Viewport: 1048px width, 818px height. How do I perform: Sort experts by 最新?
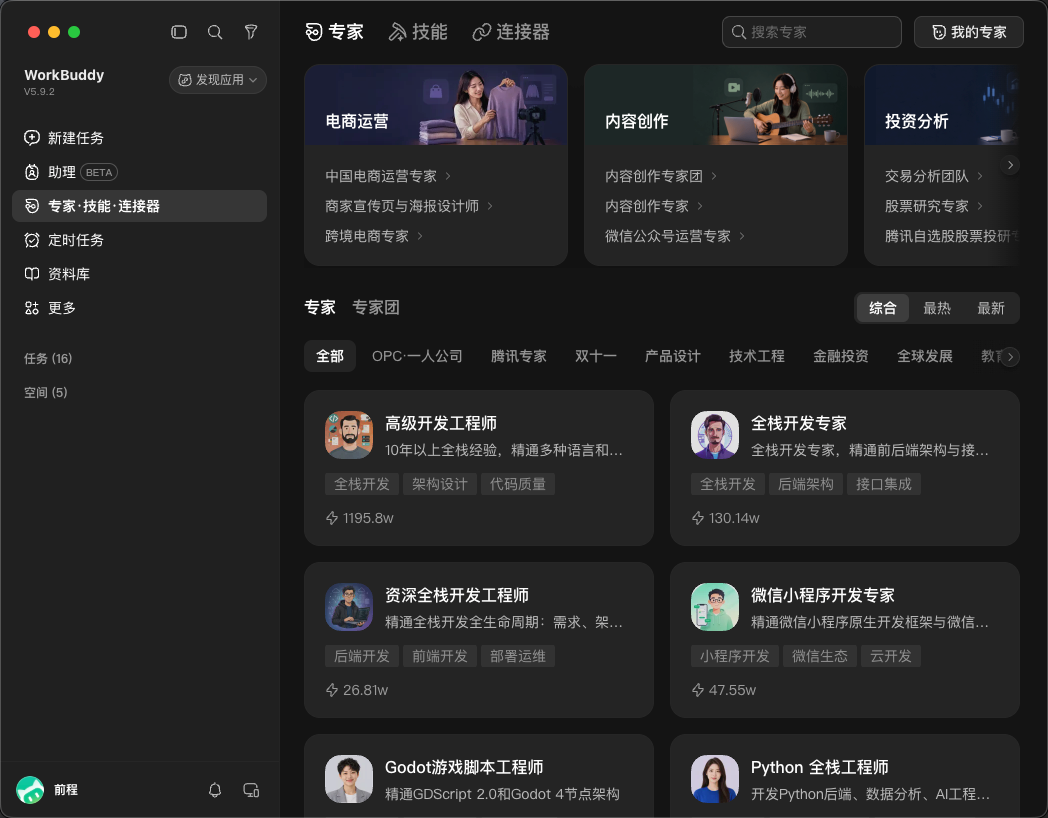[991, 308]
